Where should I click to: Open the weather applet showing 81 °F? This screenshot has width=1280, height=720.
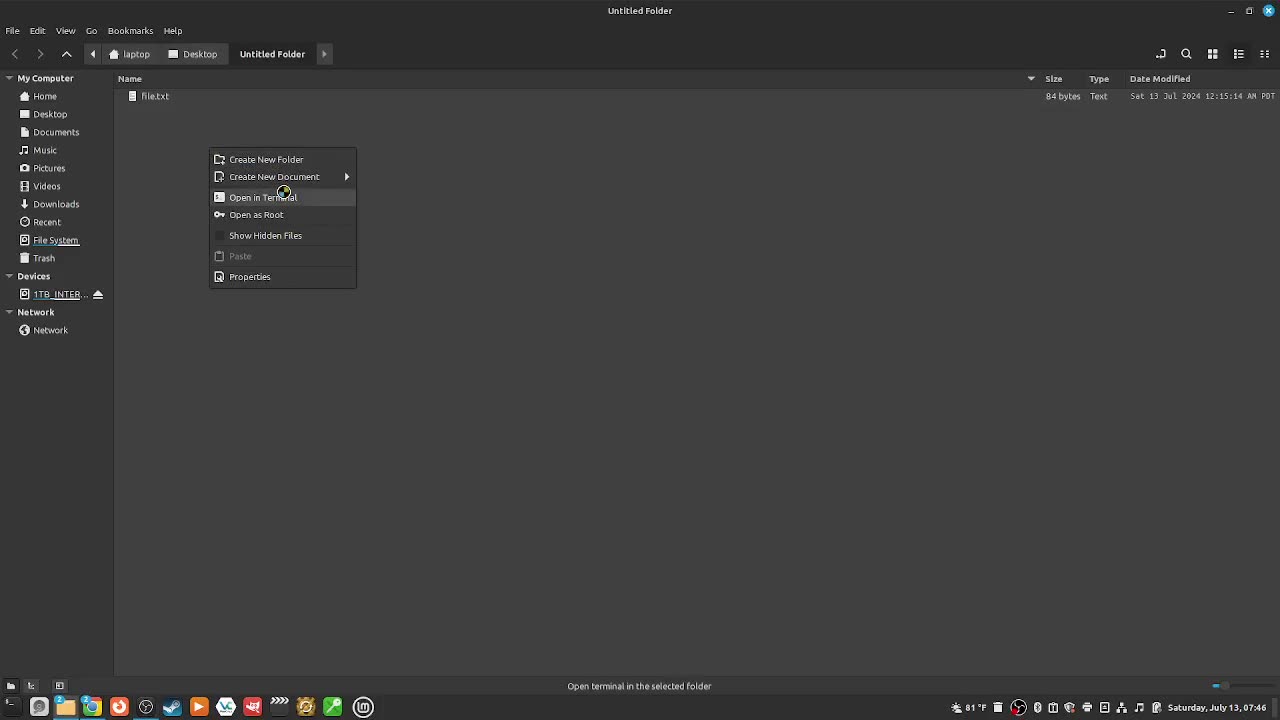tap(968, 708)
